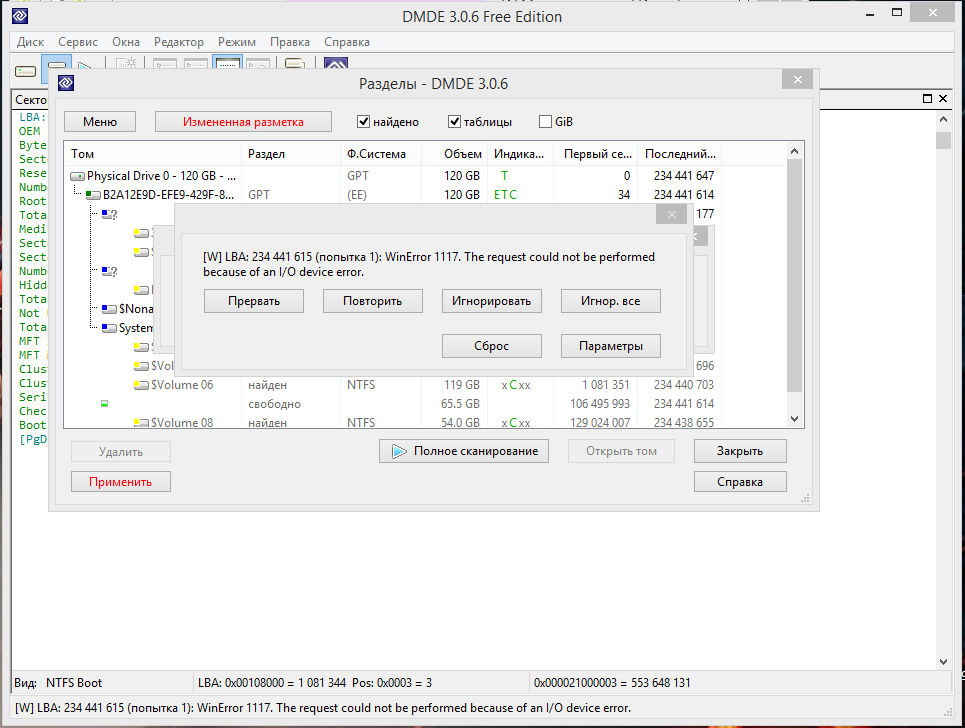Open the Окна menu
This screenshot has height=728, width=965.
[x=126, y=42]
